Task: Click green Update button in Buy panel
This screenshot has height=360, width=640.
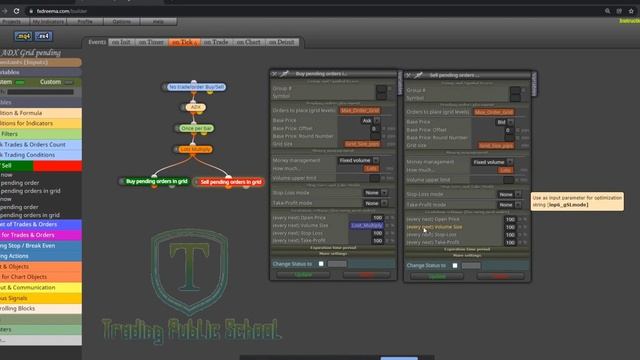Action: [x=303, y=275]
